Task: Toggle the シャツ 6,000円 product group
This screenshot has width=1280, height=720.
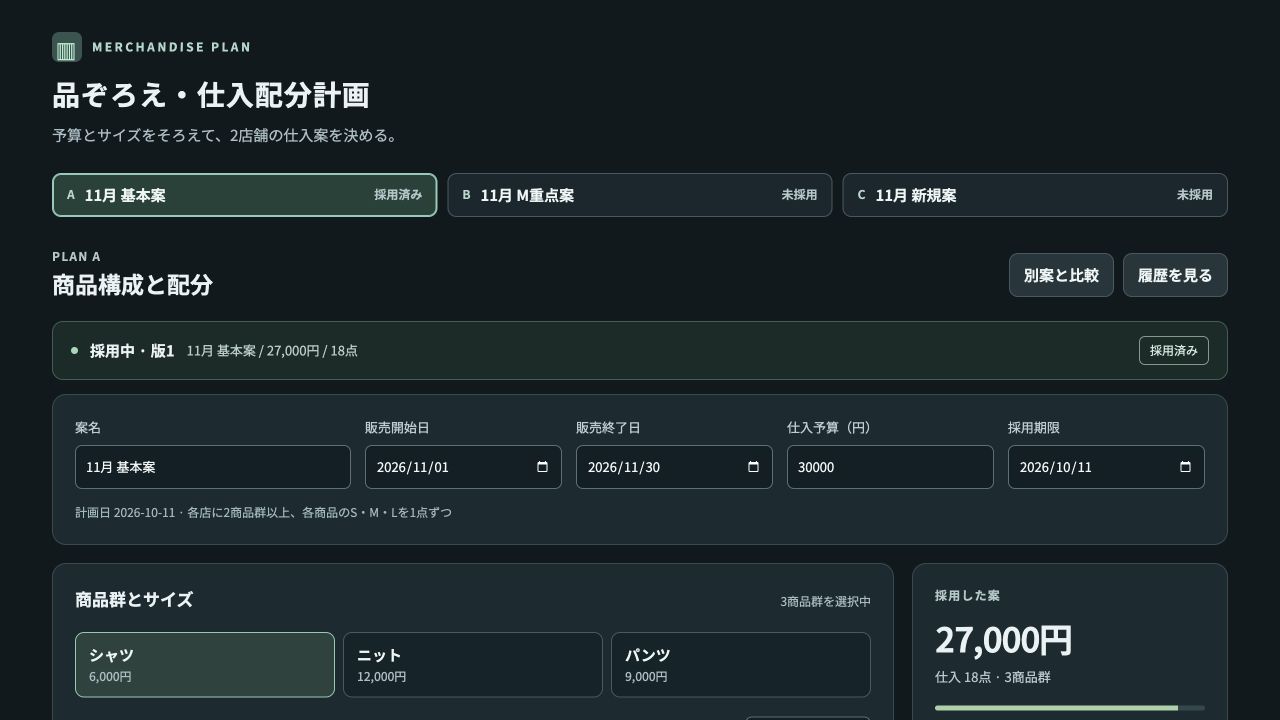Action: coord(205,665)
